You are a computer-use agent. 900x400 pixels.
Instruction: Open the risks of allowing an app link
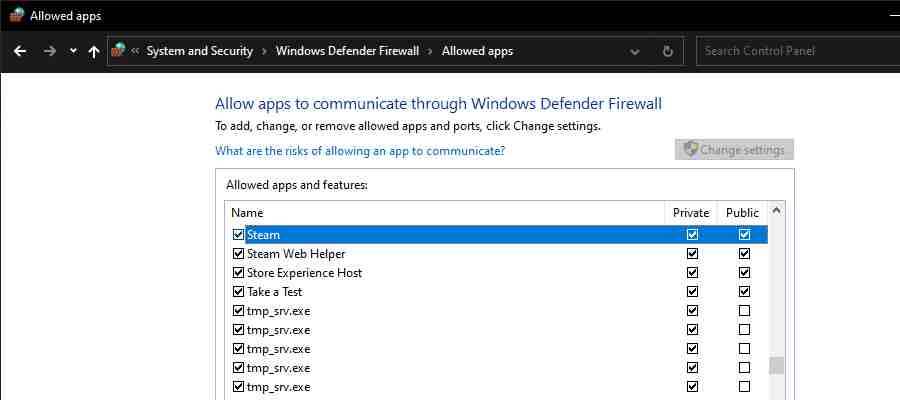[x=360, y=151]
